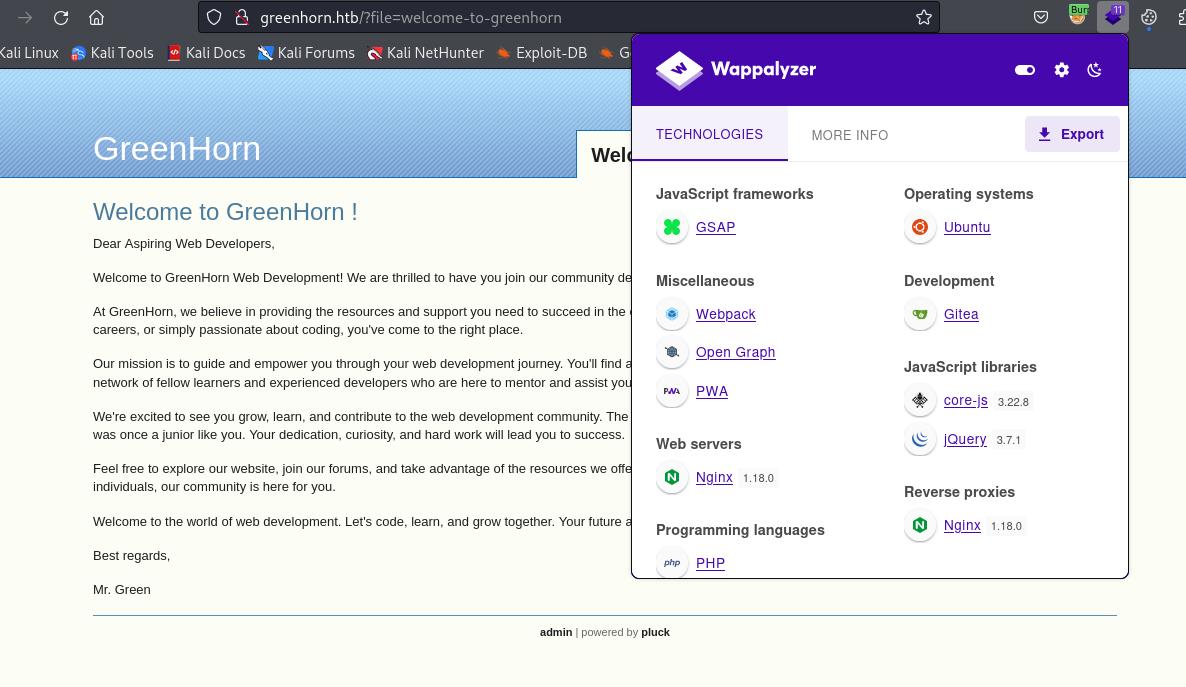The width and height of the screenshot is (1186, 687).
Task: Click the GreenHorn site title
Action: (x=176, y=148)
